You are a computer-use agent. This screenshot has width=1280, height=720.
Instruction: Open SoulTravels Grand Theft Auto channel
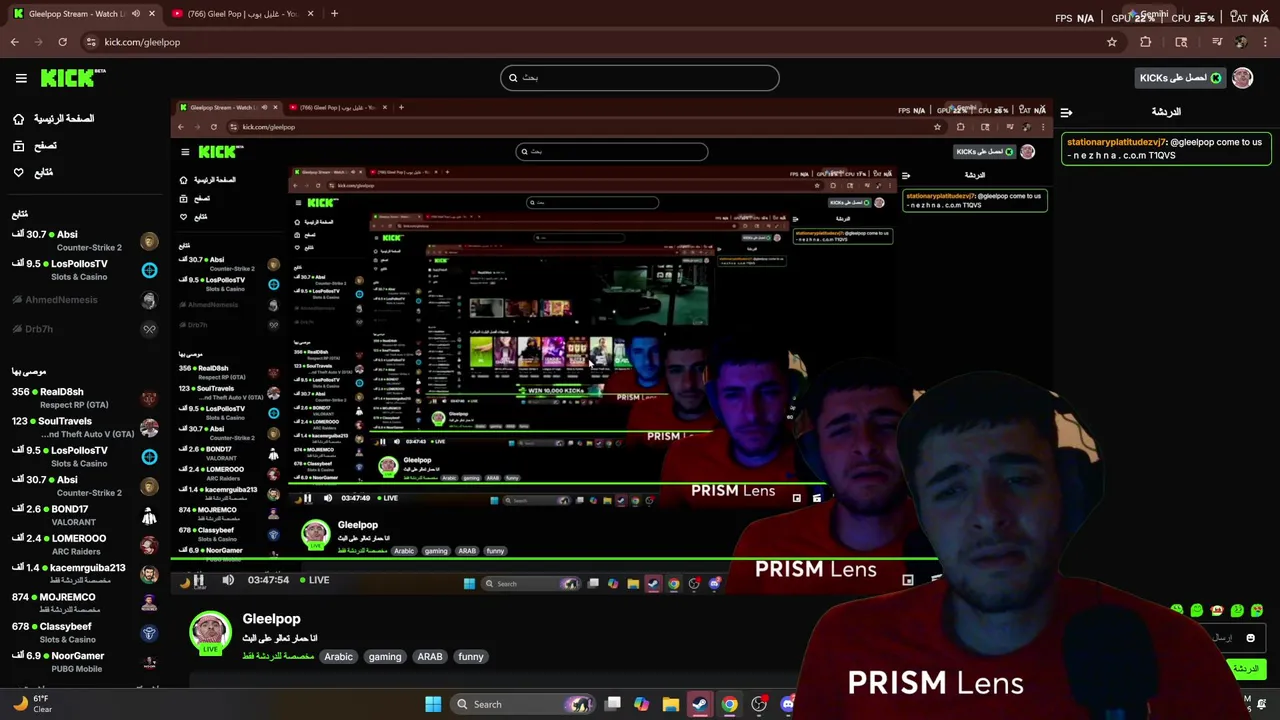[x=84, y=428]
